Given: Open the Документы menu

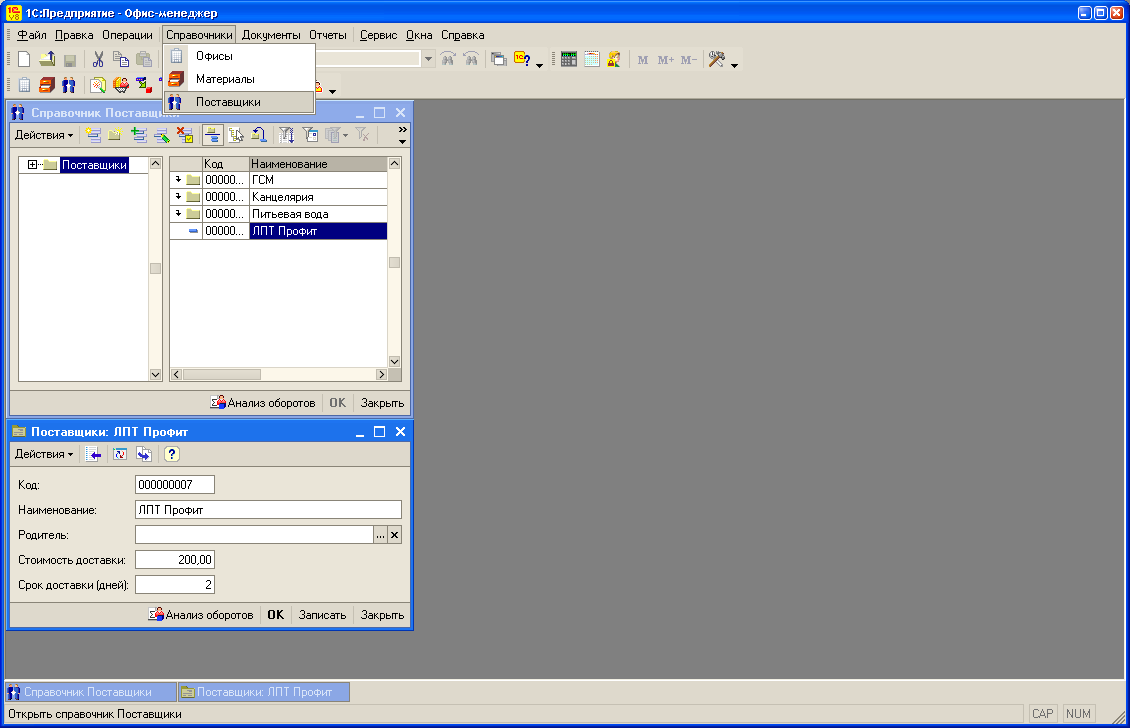Looking at the screenshot, I should pyautogui.click(x=271, y=35).
